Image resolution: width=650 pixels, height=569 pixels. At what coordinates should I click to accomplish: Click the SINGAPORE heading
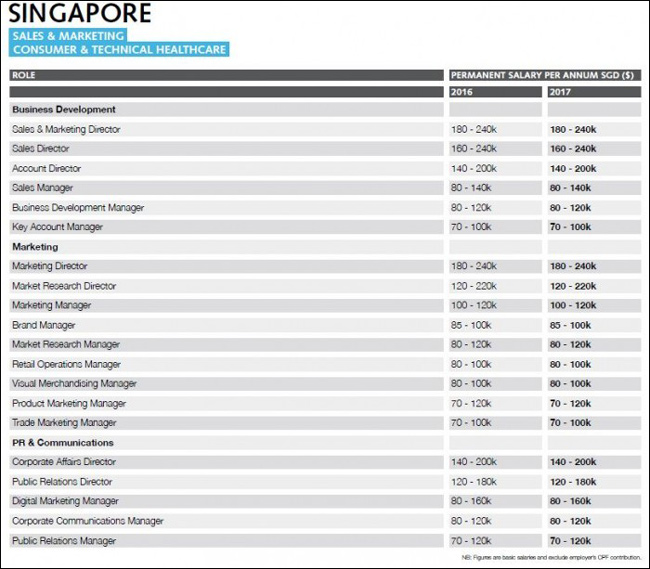[80, 13]
